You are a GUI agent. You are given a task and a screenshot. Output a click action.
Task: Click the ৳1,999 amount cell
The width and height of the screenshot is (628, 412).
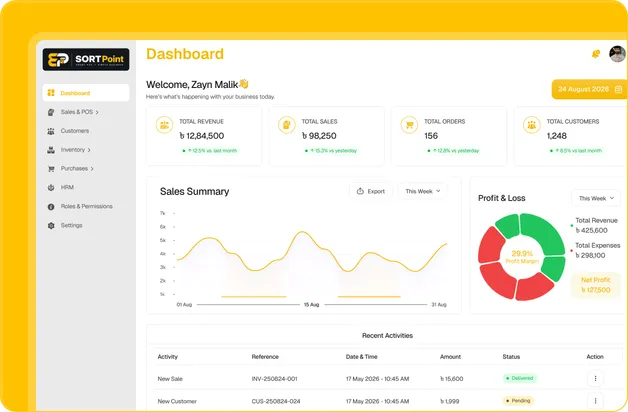[450, 401]
